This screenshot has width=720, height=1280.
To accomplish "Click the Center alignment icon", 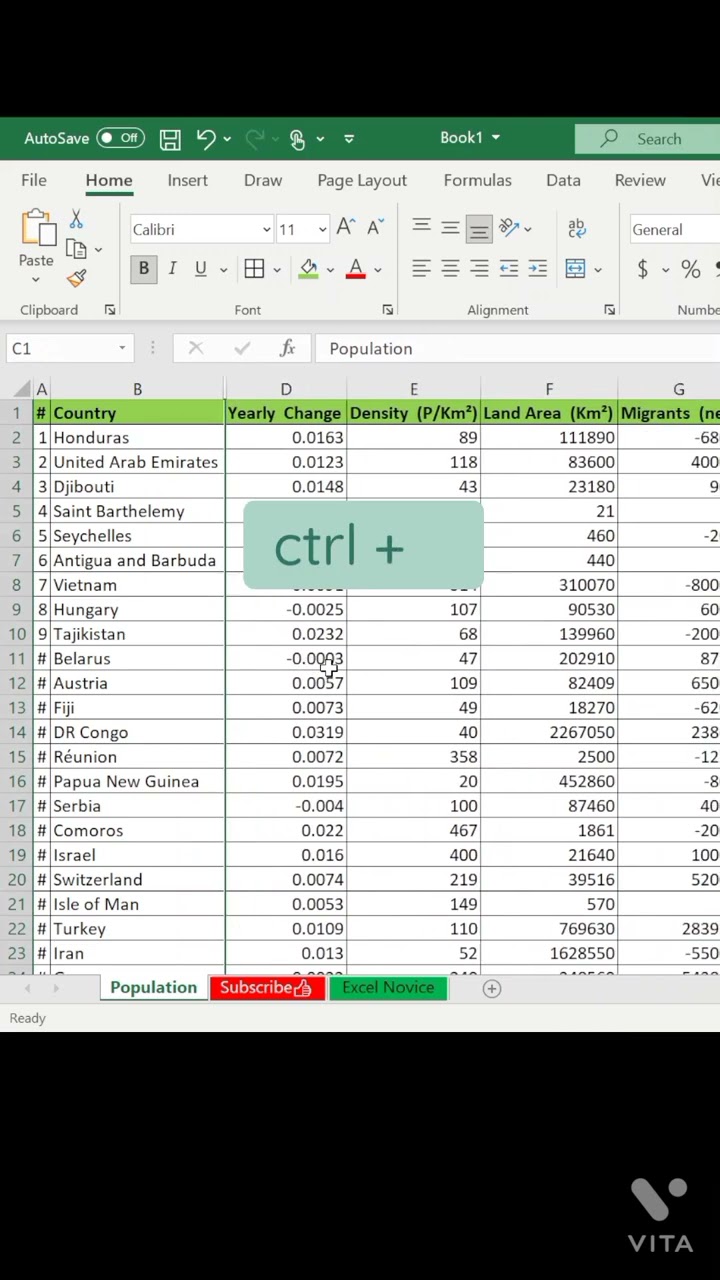I will tap(450, 269).
